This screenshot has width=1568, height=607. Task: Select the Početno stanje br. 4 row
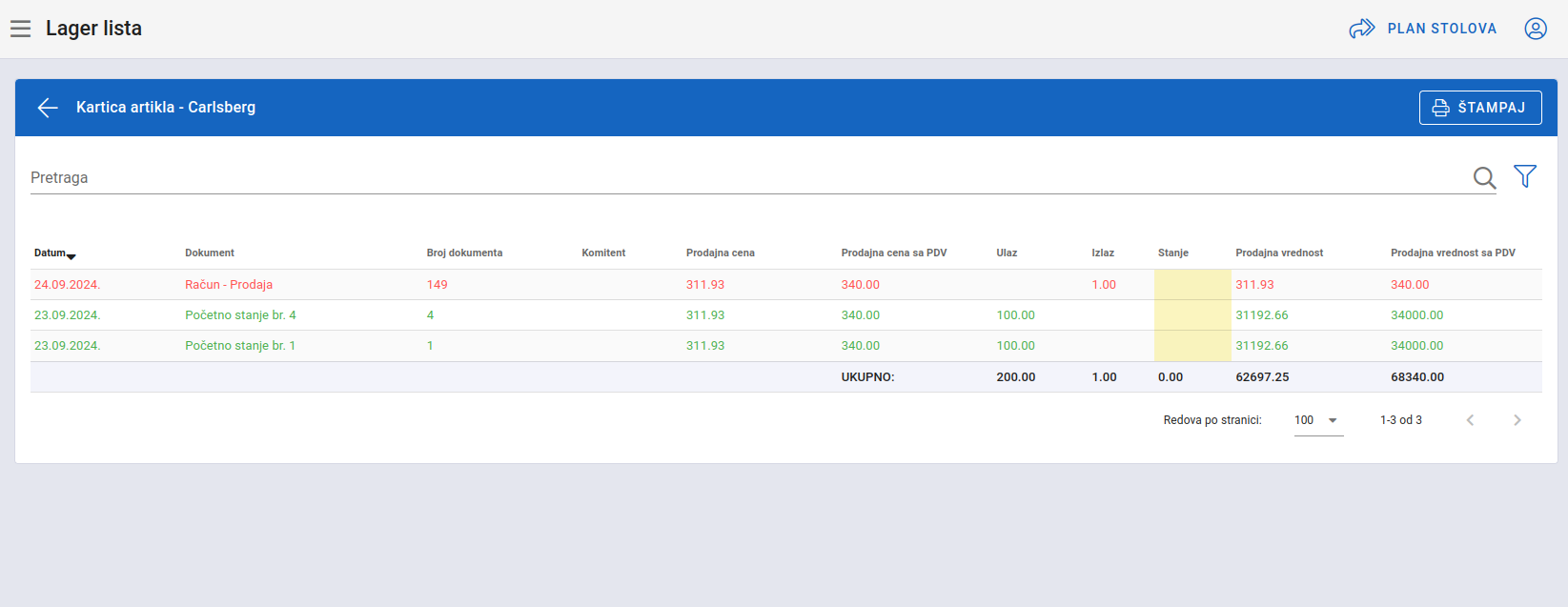coord(785,315)
